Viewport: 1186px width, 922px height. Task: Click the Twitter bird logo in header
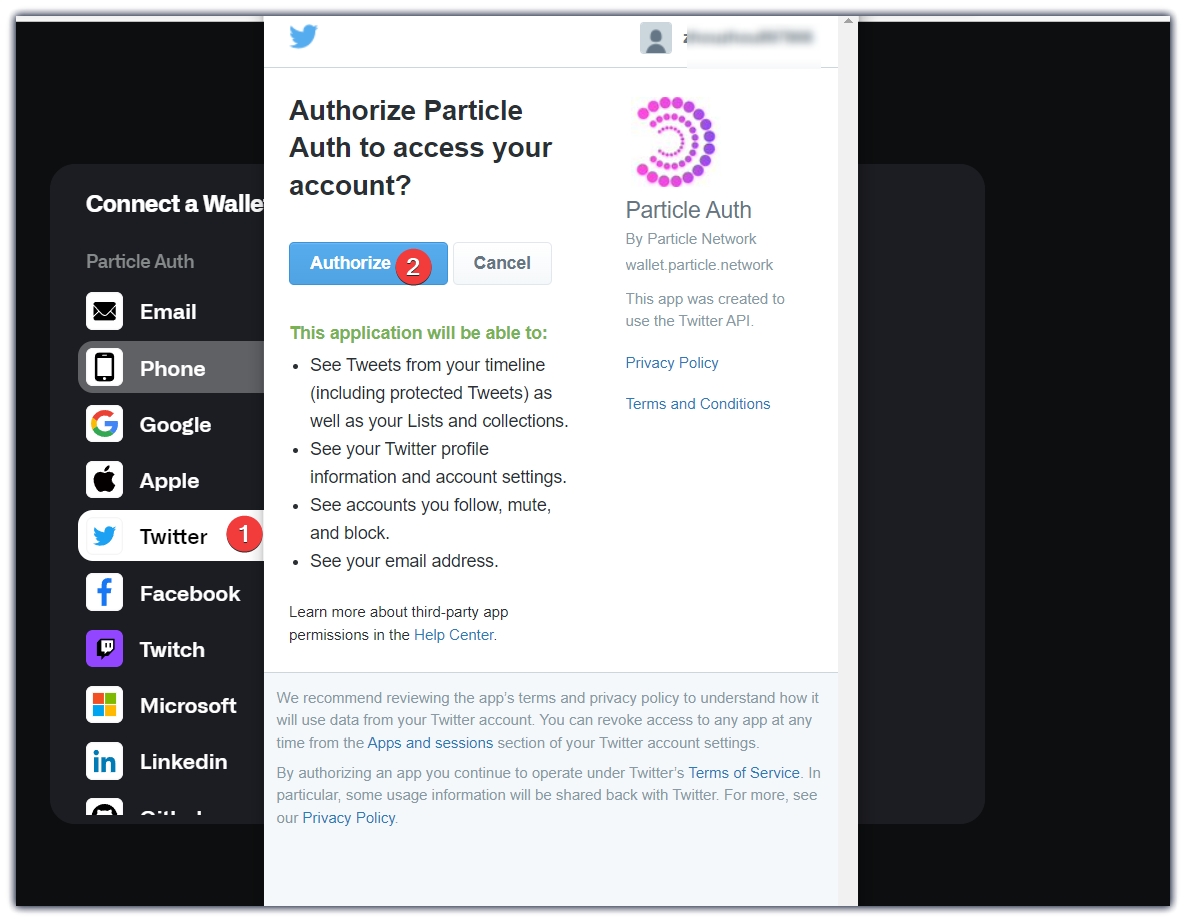click(x=303, y=37)
